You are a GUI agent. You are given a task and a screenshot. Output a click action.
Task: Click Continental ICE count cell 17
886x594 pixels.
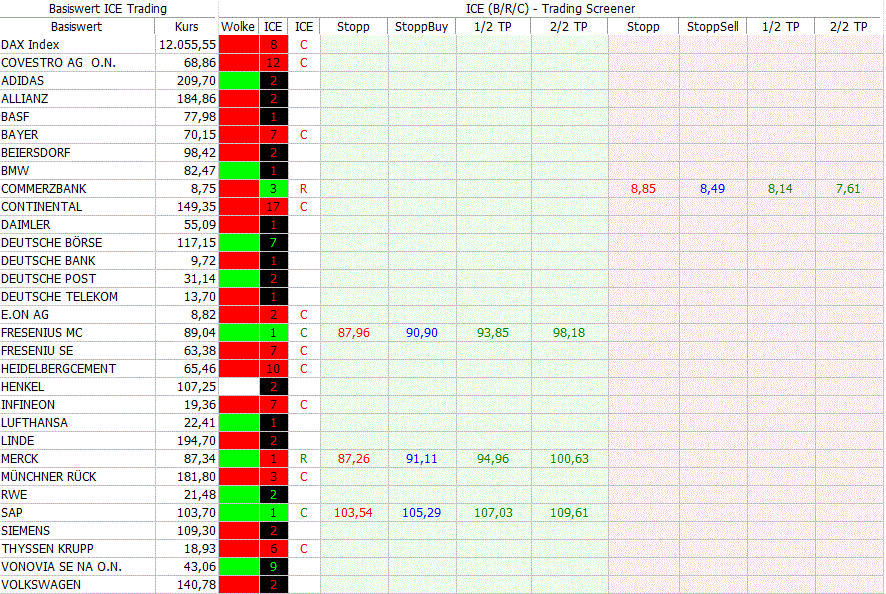click(273, 207)
